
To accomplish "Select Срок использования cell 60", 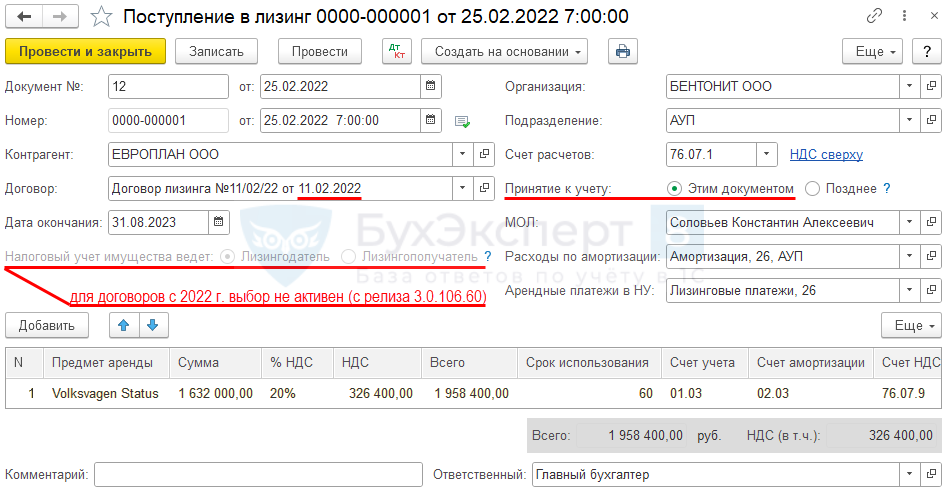I will (x=589, y=393).
